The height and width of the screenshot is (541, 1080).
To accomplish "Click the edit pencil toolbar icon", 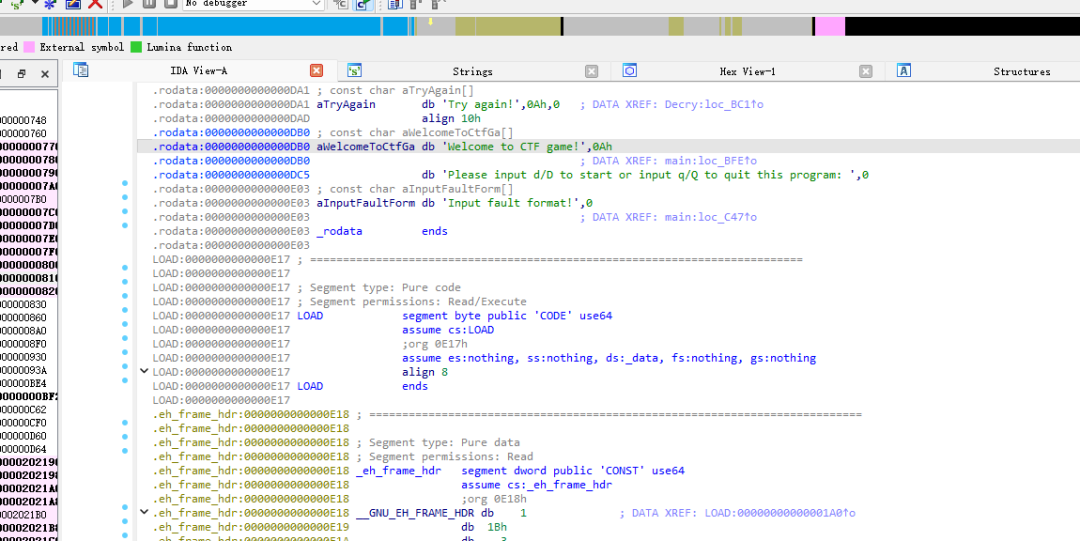I will coord(73,3).
